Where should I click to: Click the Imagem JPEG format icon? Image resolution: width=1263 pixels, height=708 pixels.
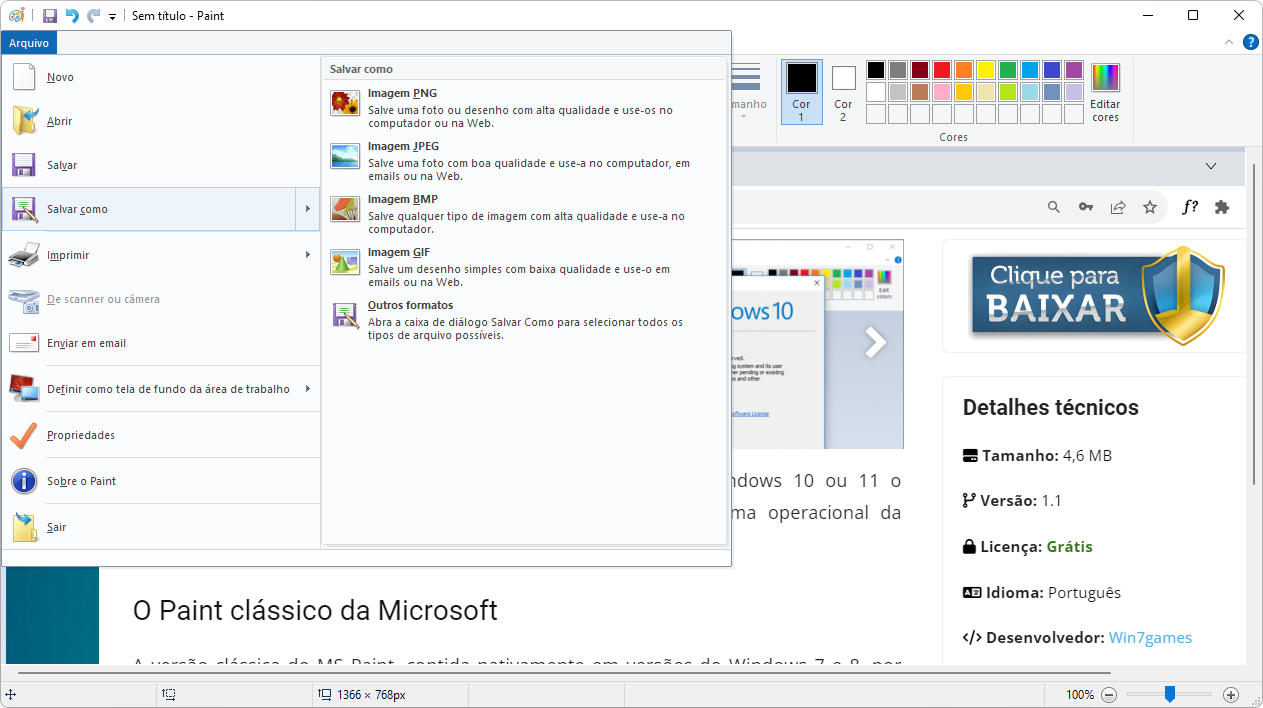tap(345, 156)
